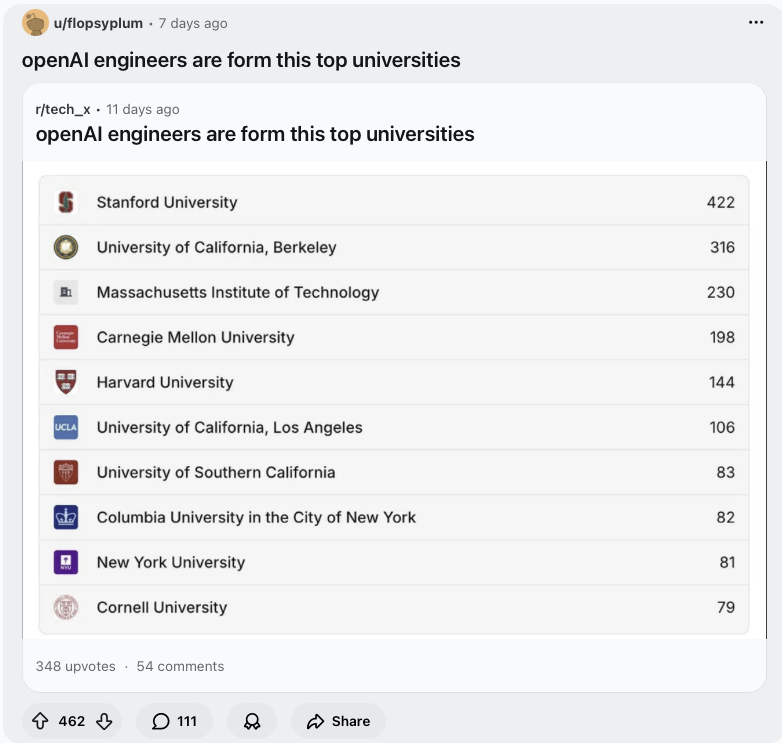The image size is (782, 743).
Task: Share this post
Action: (x=338, y=721)
